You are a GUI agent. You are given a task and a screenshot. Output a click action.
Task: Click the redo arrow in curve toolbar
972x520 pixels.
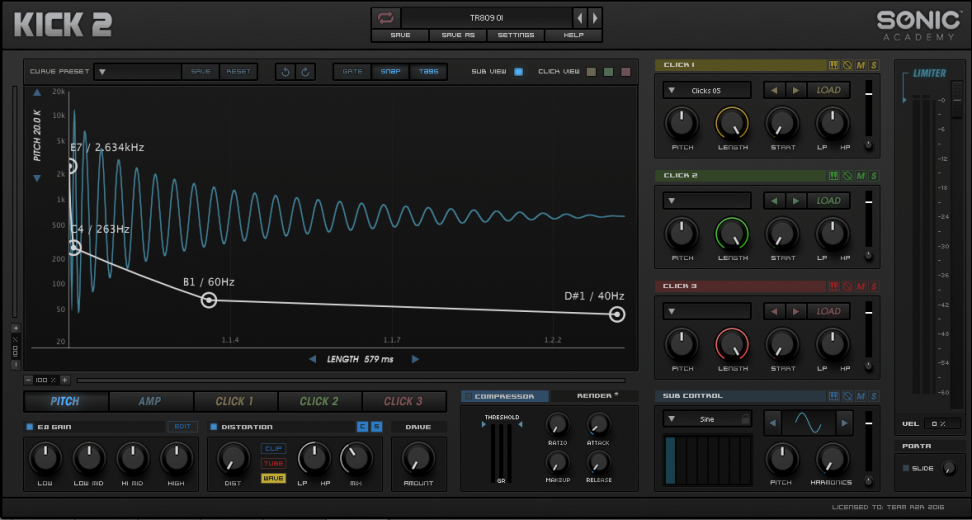tap(306, 72)
